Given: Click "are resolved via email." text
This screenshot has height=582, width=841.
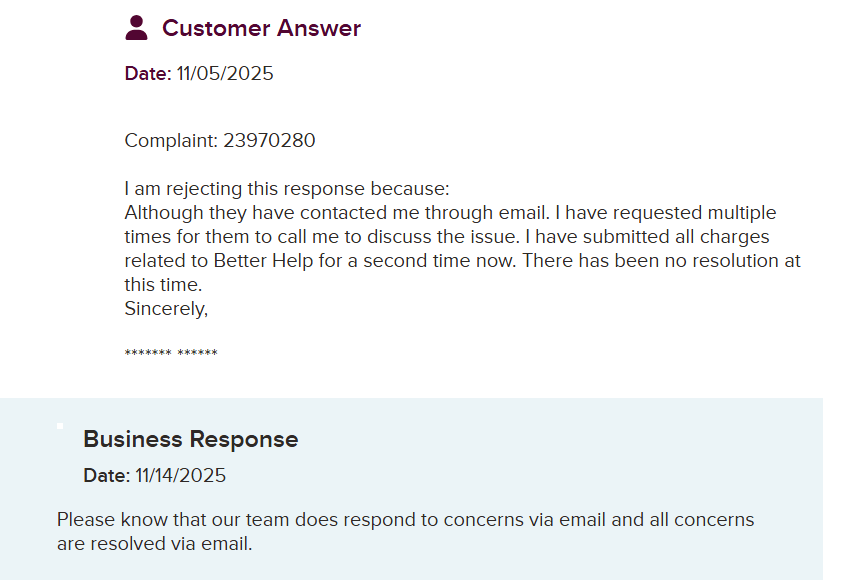Looking at the screenshot, I should pos(154,544).
